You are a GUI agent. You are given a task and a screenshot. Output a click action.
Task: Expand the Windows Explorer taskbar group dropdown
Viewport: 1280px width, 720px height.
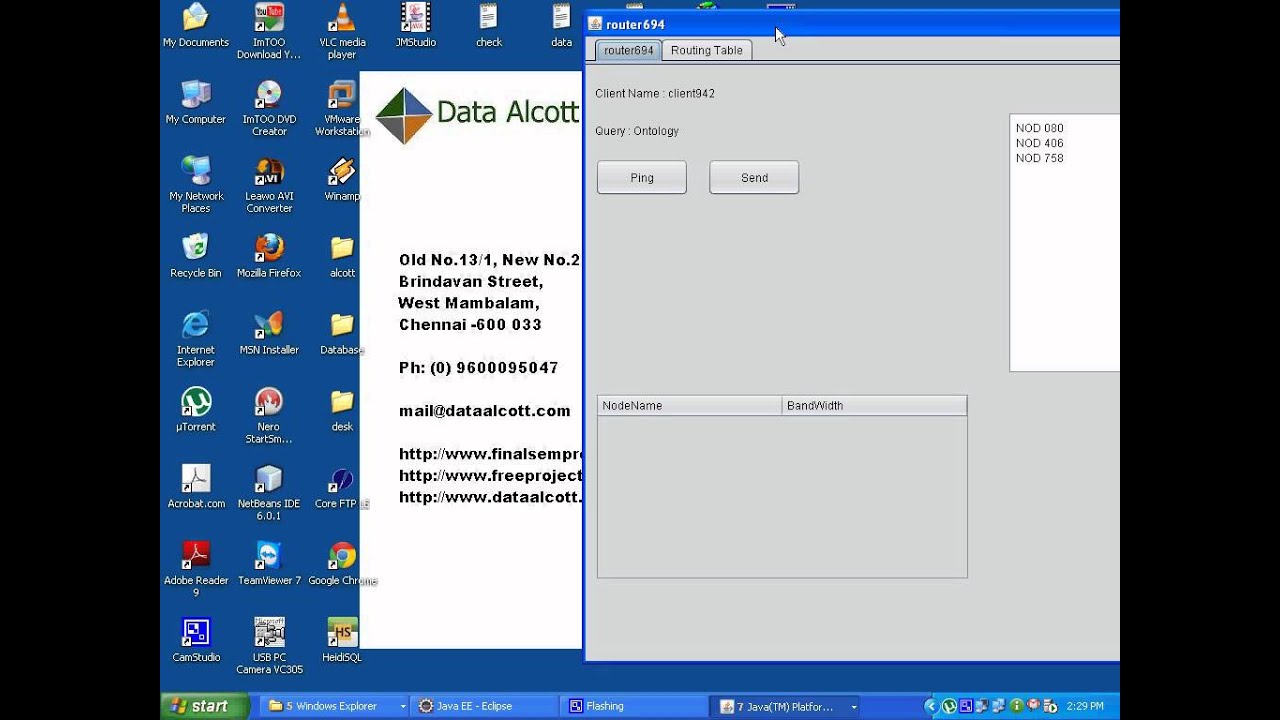tap(403, 706)
